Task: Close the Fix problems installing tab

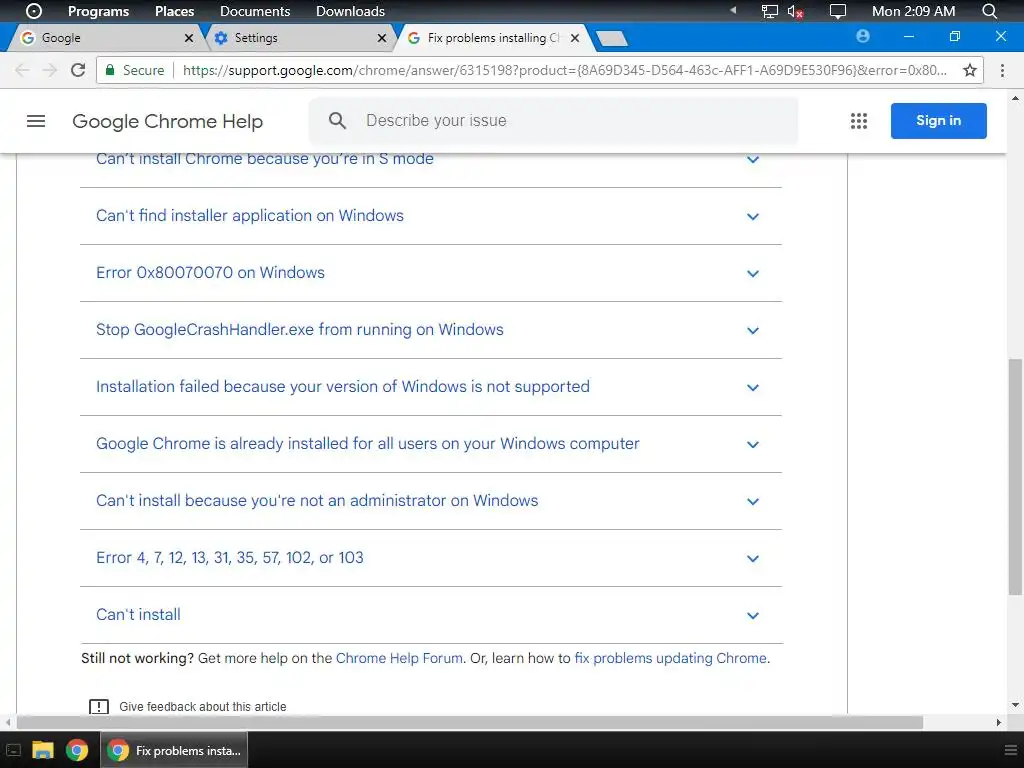Action: point(575,38)
